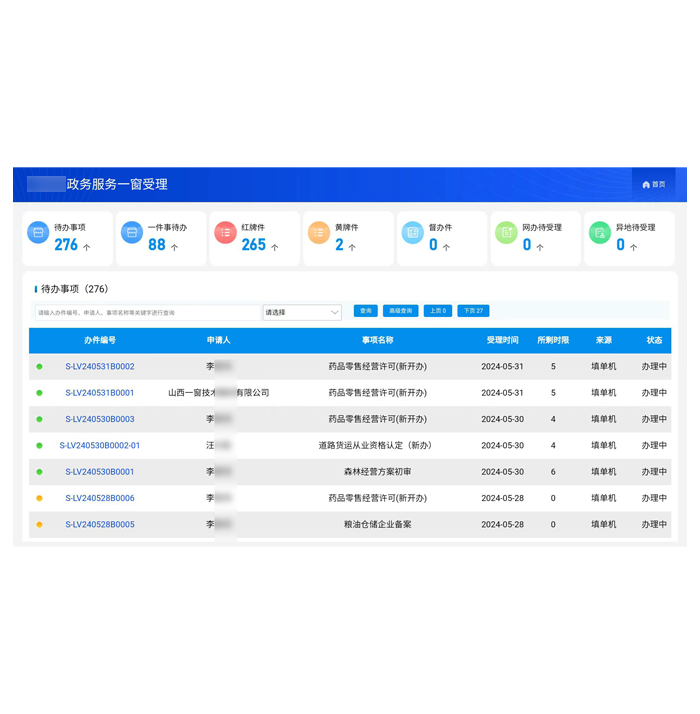The width and height of the screenshot is (700, 714).
Task: Click the 办件编号 column header
Action: tap(100, 341)
